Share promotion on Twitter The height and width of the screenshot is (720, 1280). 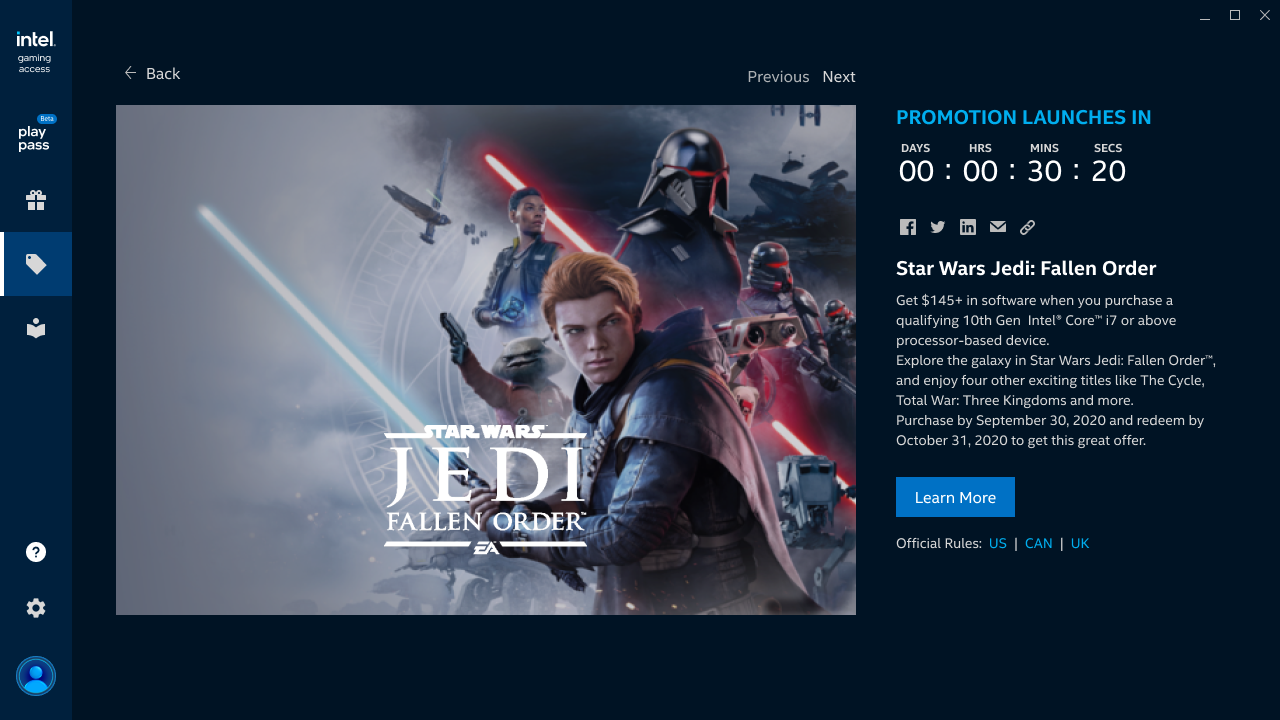pyautogui.click(x=938, y=227)
